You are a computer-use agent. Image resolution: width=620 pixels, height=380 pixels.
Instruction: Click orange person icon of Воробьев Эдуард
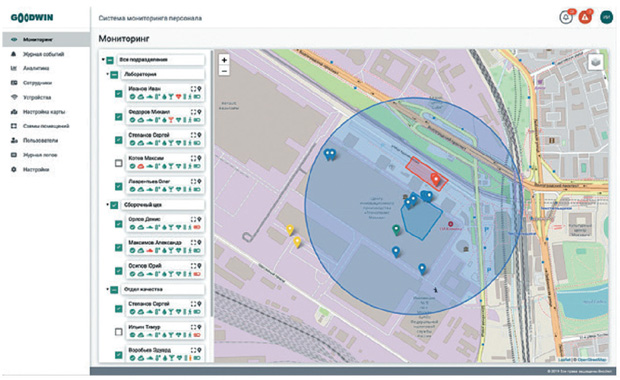(x=190, y=358)
